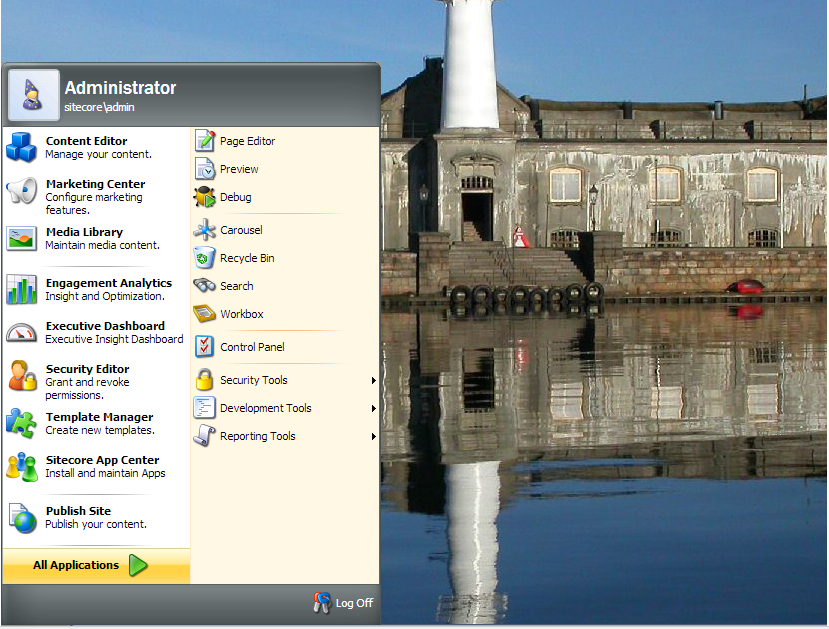Click the Sitecore App Center pawns icon

22,467
